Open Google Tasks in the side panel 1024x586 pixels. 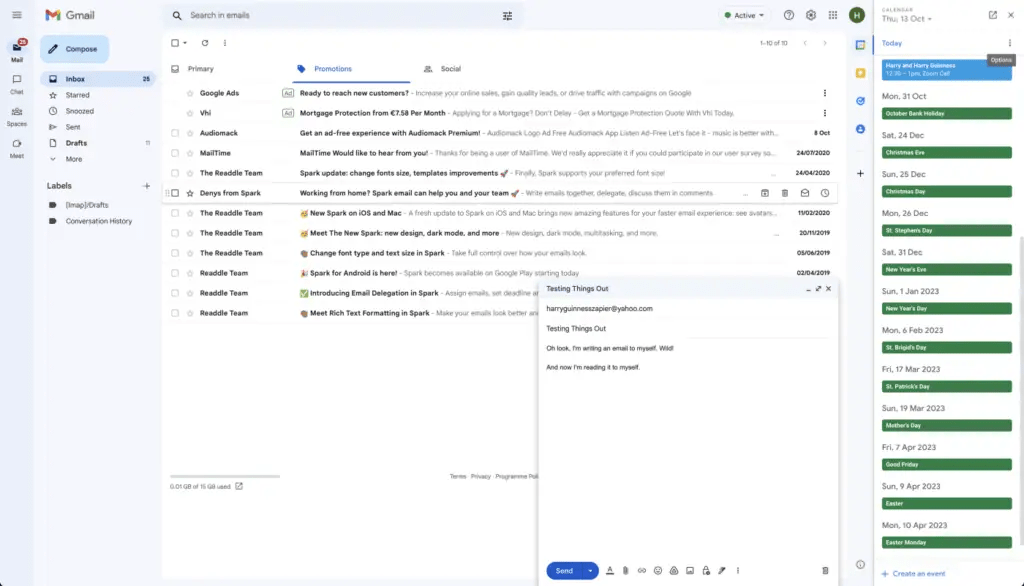click(860, 100)
